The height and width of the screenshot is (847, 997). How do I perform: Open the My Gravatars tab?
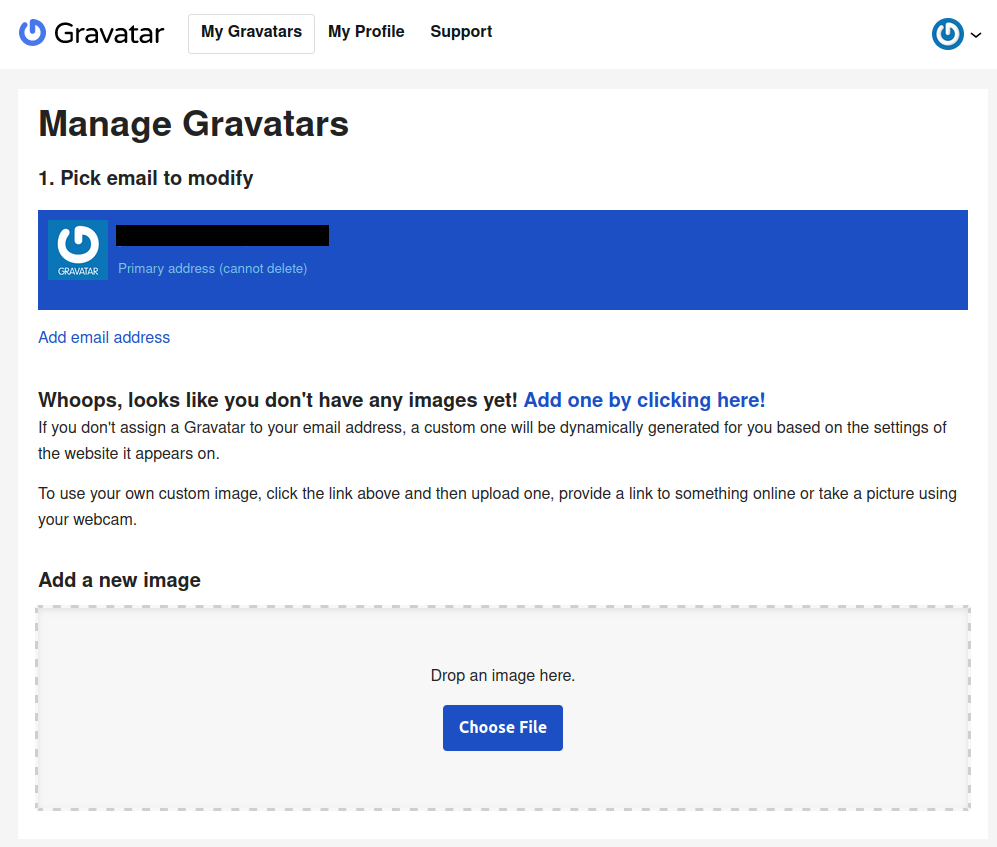251,33
